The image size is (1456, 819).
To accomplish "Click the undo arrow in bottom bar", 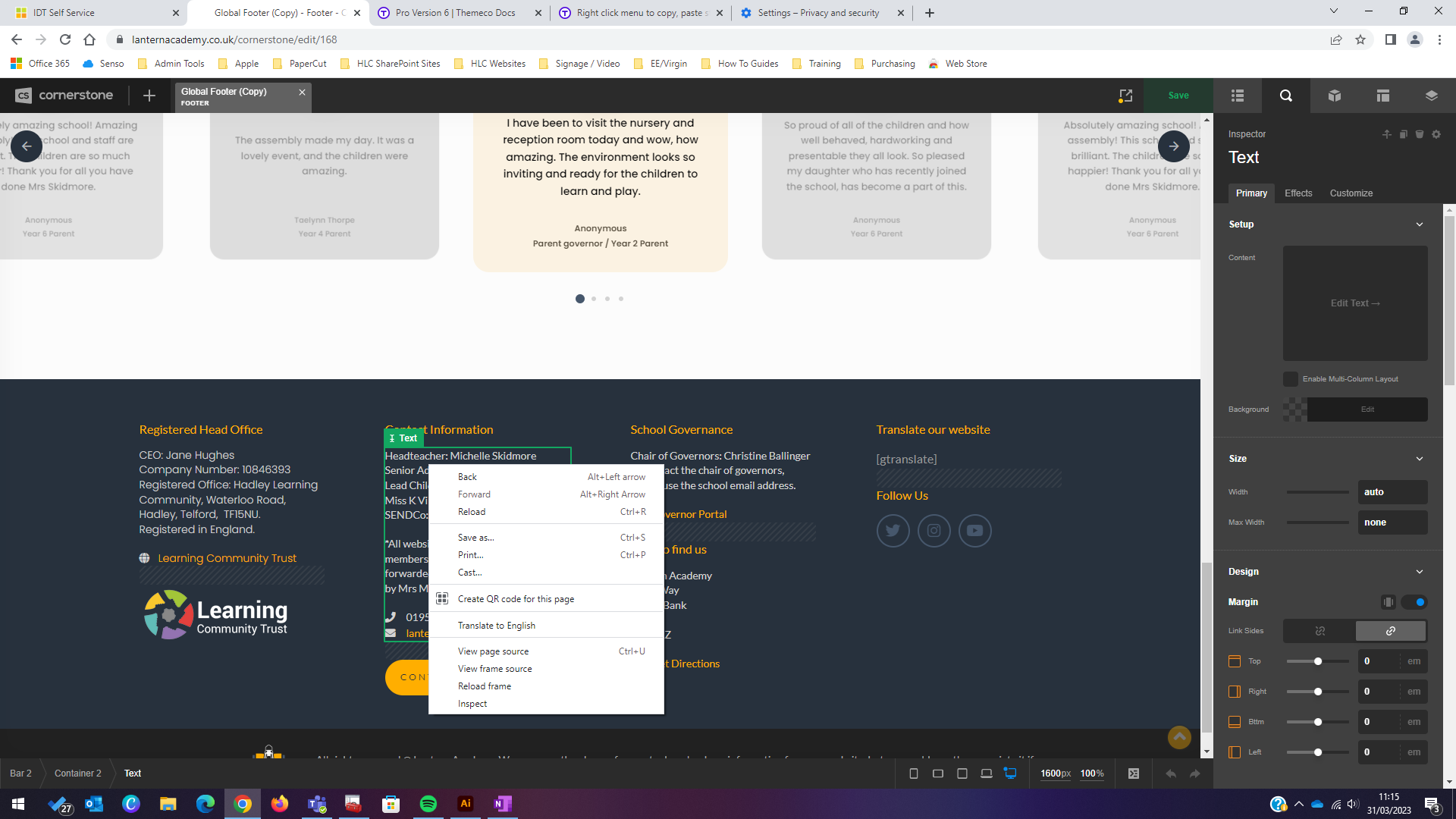I will click(1170, 773).
